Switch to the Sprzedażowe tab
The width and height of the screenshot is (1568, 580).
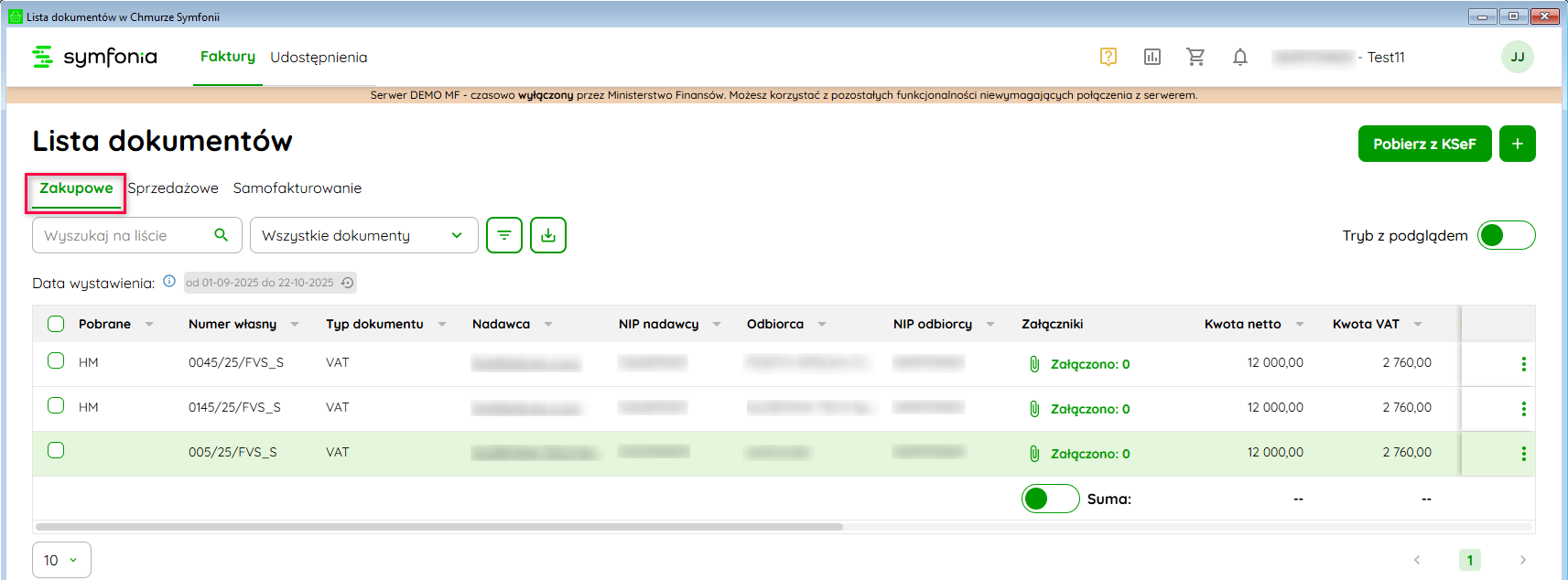173,188
